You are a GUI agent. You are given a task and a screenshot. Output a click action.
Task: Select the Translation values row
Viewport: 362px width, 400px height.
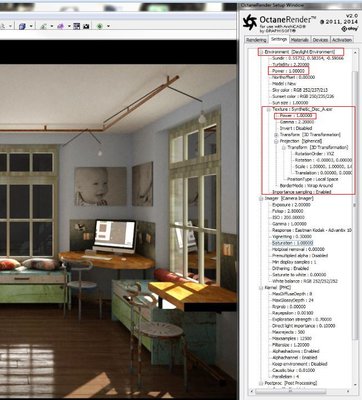323,173
